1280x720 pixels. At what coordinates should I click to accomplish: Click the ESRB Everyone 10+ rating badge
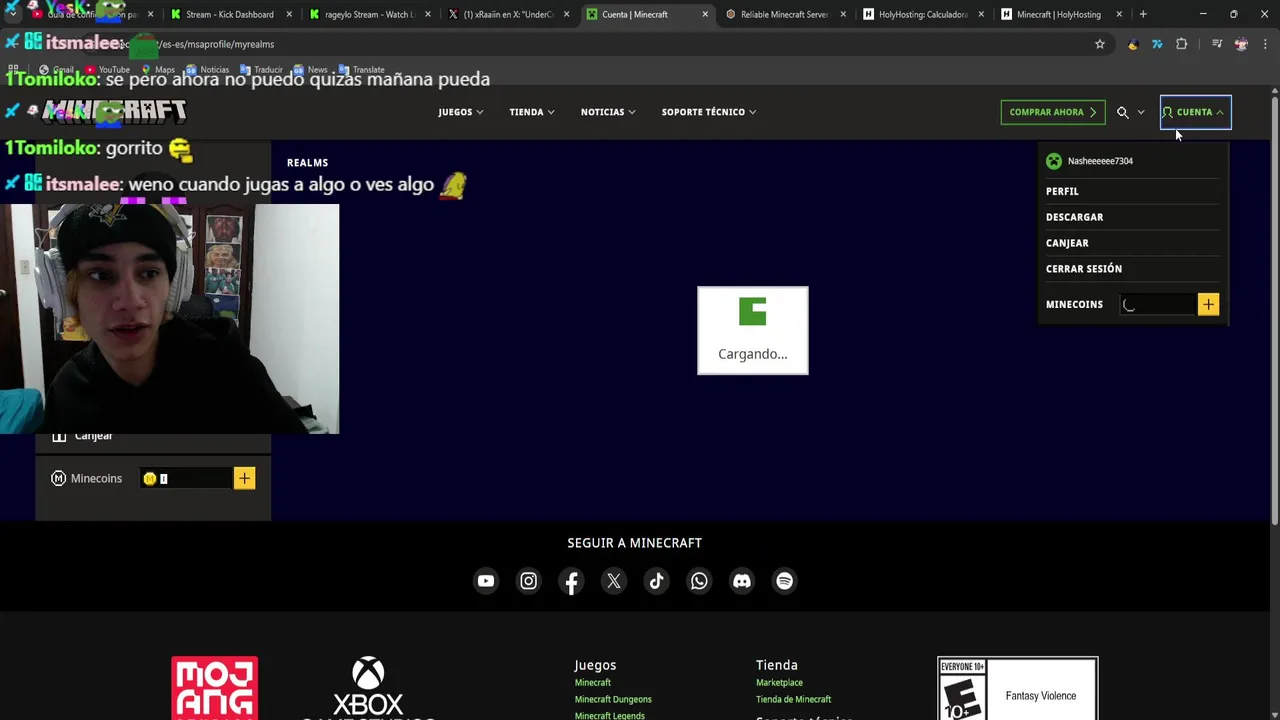pyautogui.click(x=1018, y=688)
